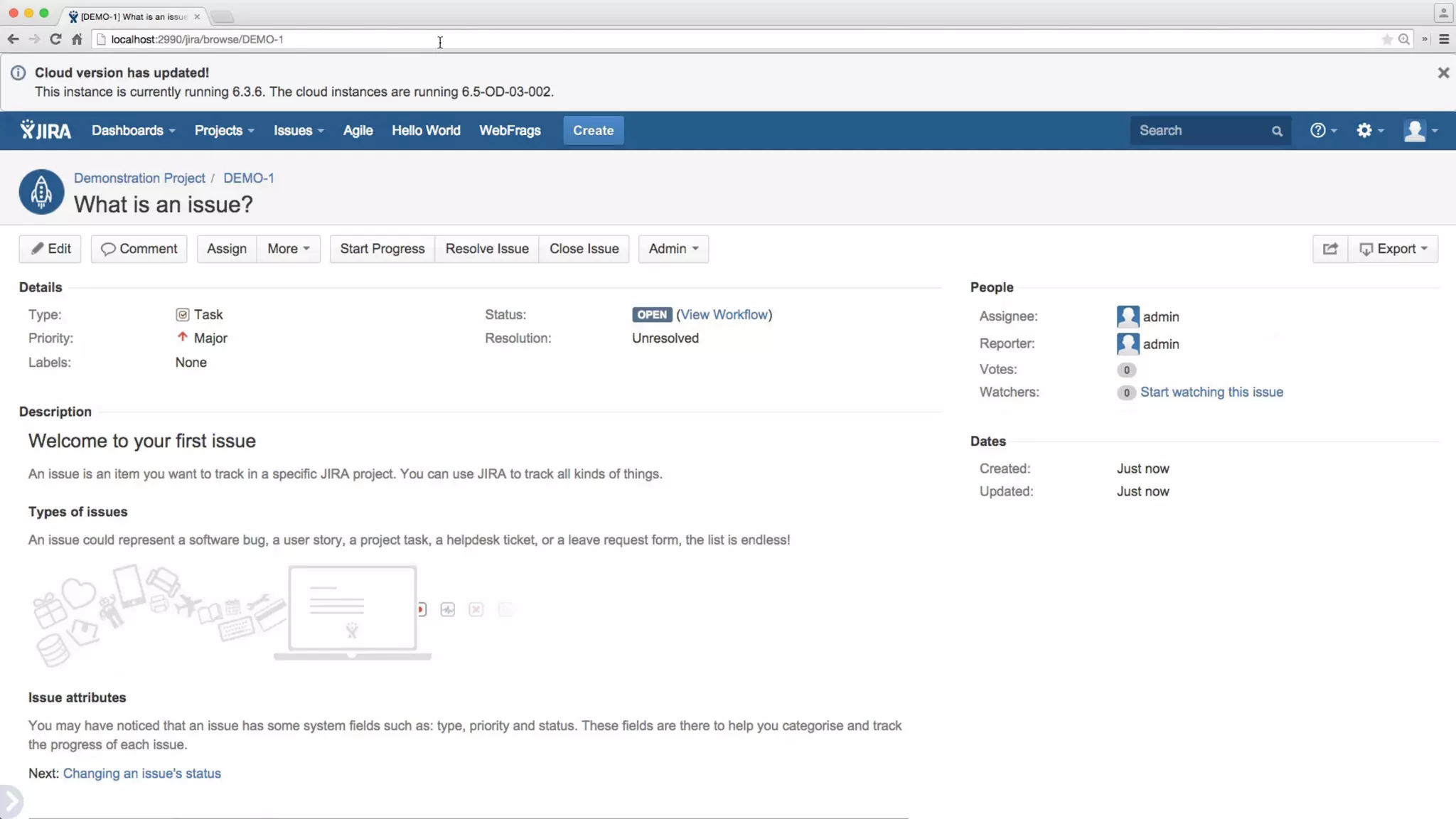1456x819 pixels.
Task: Dismiss the cloud version update banner
Action: pyautogui.click(x=1443, y=73)
